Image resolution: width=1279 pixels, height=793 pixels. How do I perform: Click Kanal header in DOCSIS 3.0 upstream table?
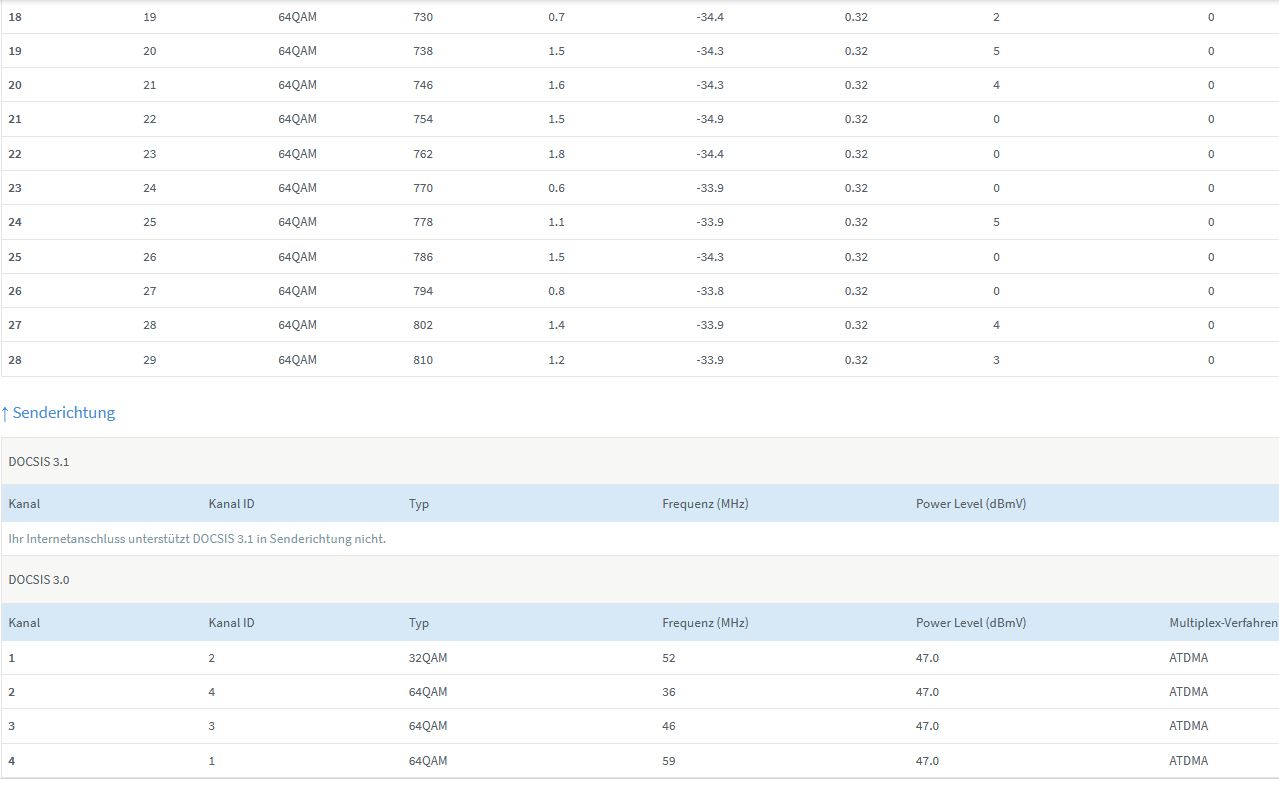coord(24,623)
